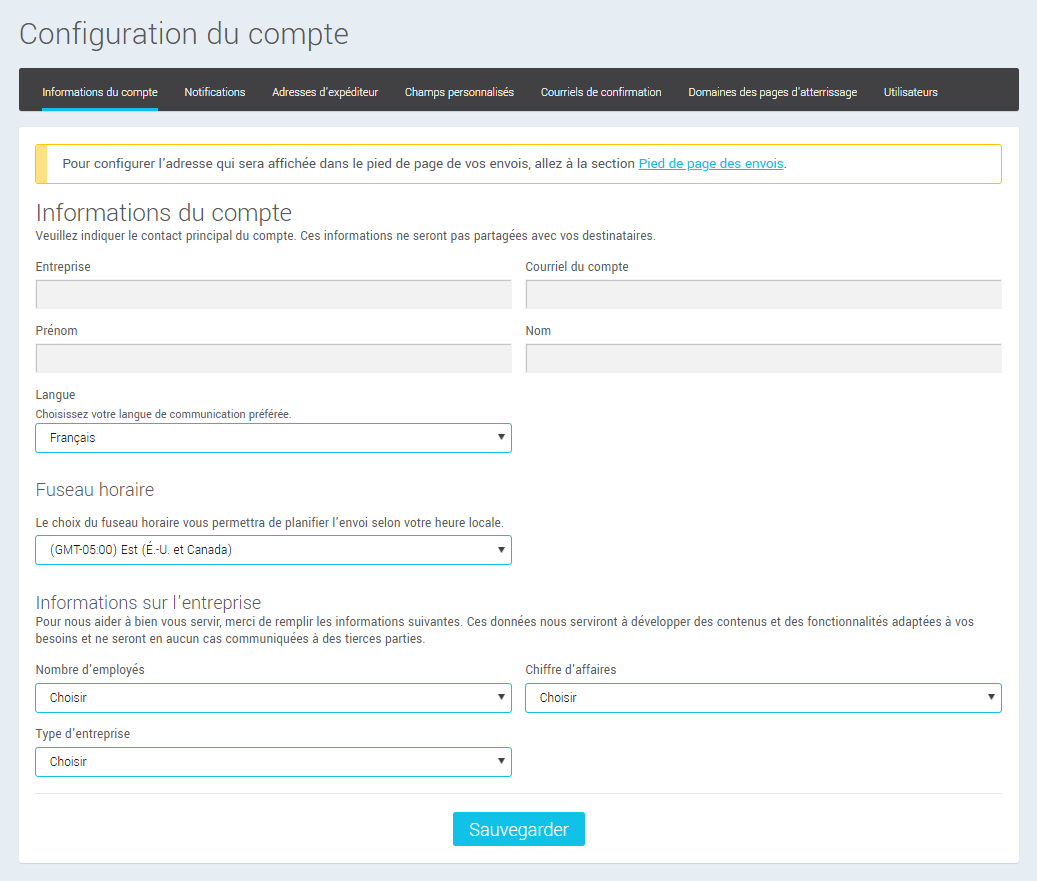Click the Langue dropdown chevron arrow
The height and width of the screenshot is (881, 1037).
pyautogui.click(x=499, y=437)
